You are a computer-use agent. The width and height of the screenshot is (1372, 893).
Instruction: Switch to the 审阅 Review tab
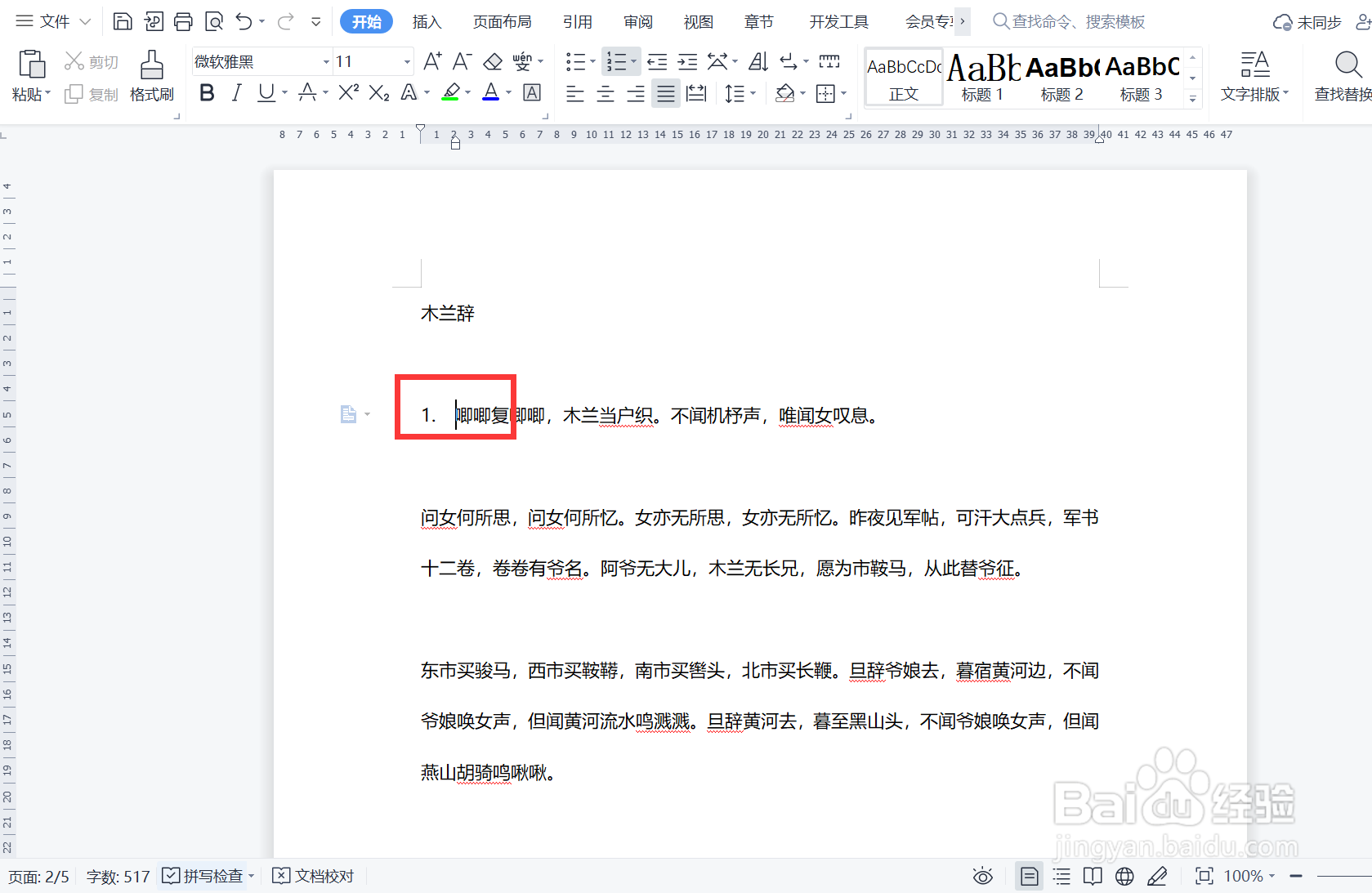[x=637, y=22]
